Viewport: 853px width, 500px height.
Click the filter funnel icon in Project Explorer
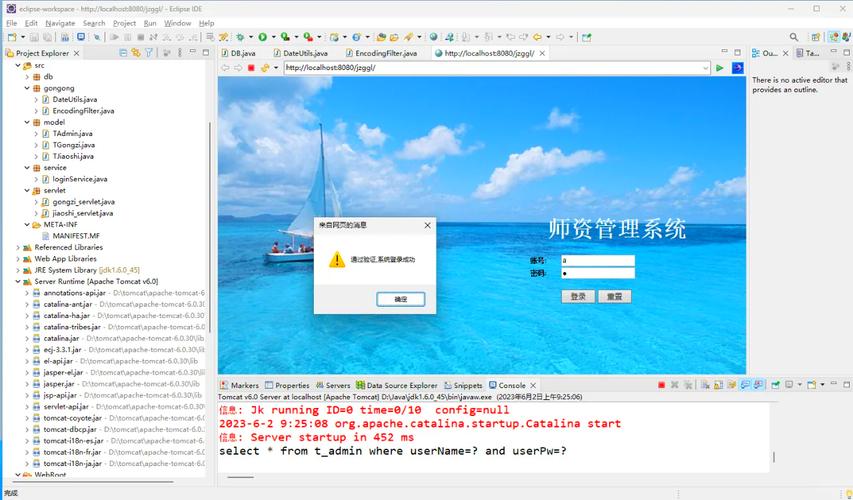tap(149, 53)
